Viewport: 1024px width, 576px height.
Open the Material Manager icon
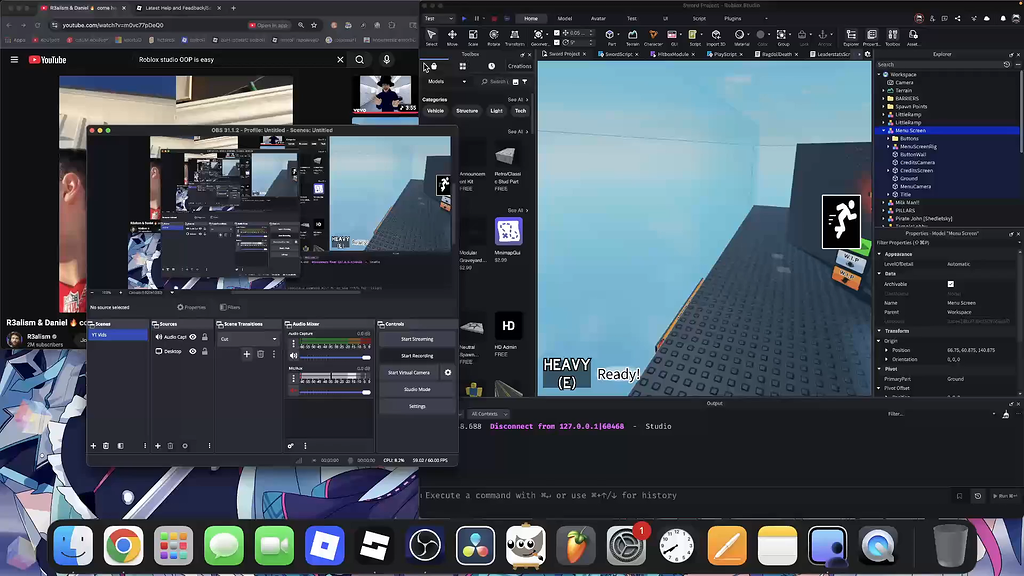(741, 35)
